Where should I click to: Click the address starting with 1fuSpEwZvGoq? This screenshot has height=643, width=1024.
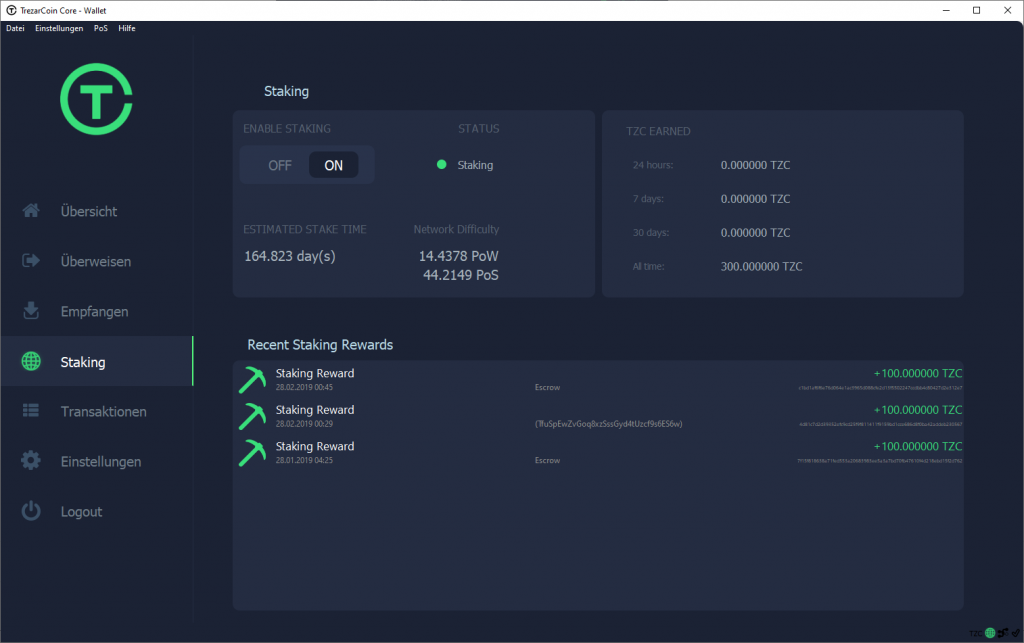click(609, 424)
